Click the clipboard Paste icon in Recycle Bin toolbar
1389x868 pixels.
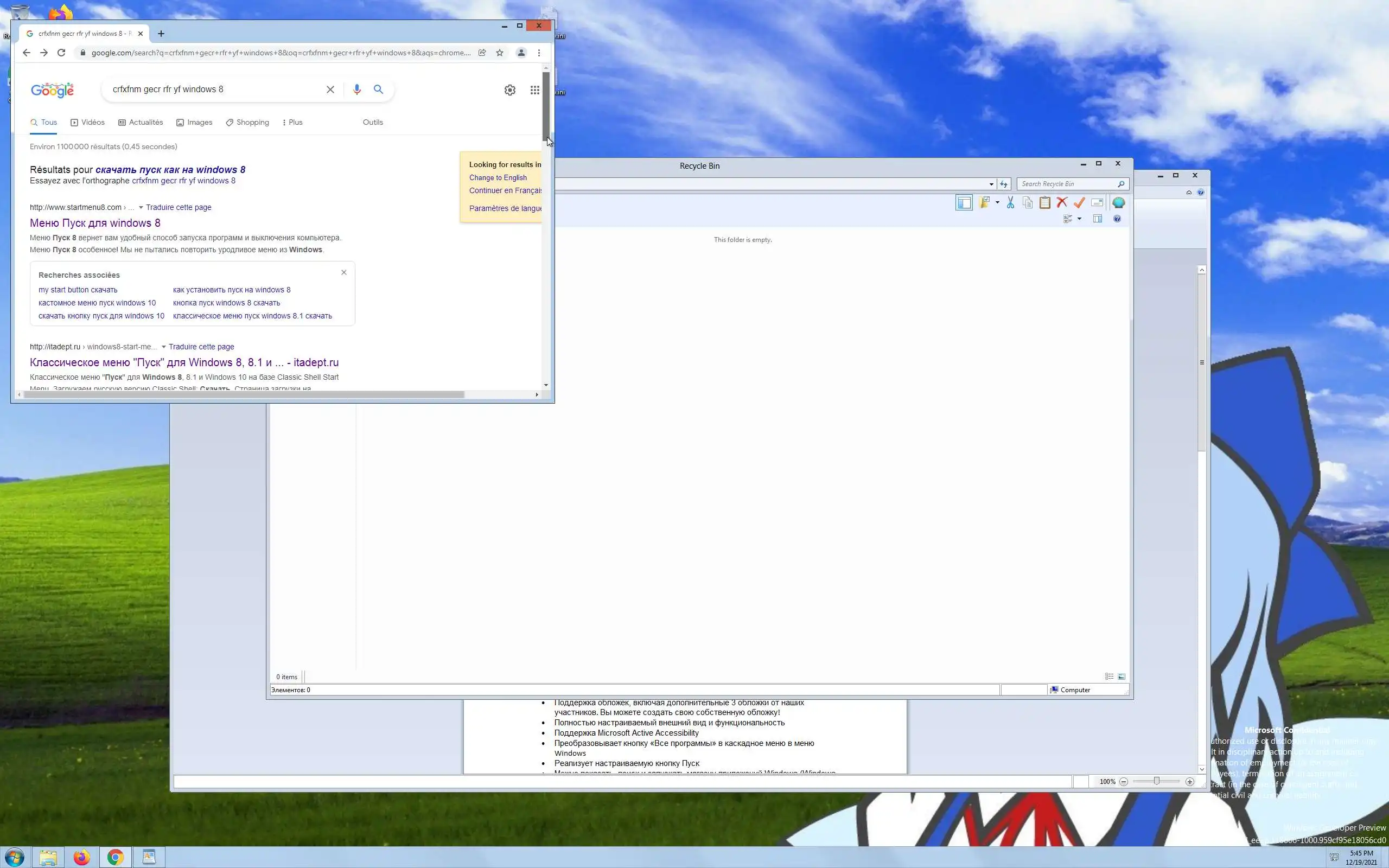(1044, 203)
